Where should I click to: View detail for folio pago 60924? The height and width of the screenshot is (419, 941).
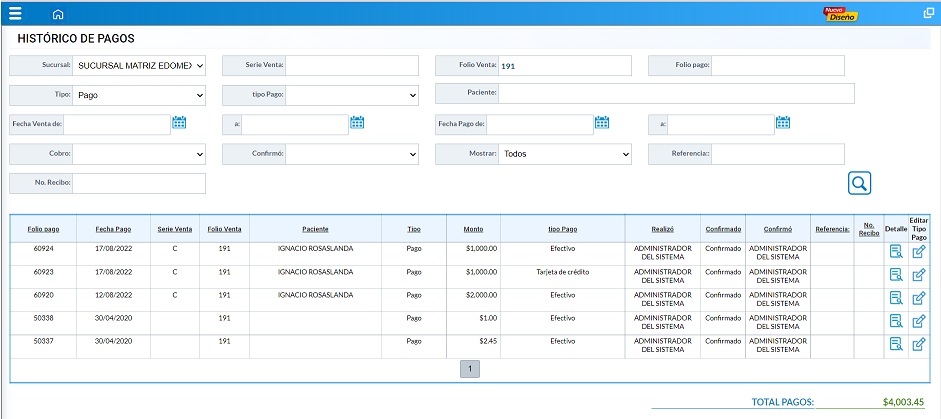click(896, 252)
